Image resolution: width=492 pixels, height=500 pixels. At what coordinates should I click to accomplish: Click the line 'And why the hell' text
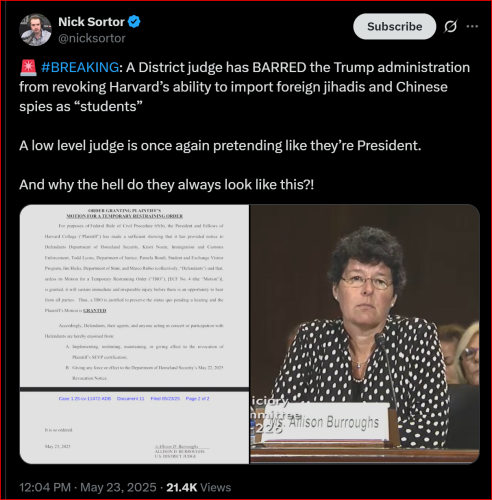click(x=166, y=185)
